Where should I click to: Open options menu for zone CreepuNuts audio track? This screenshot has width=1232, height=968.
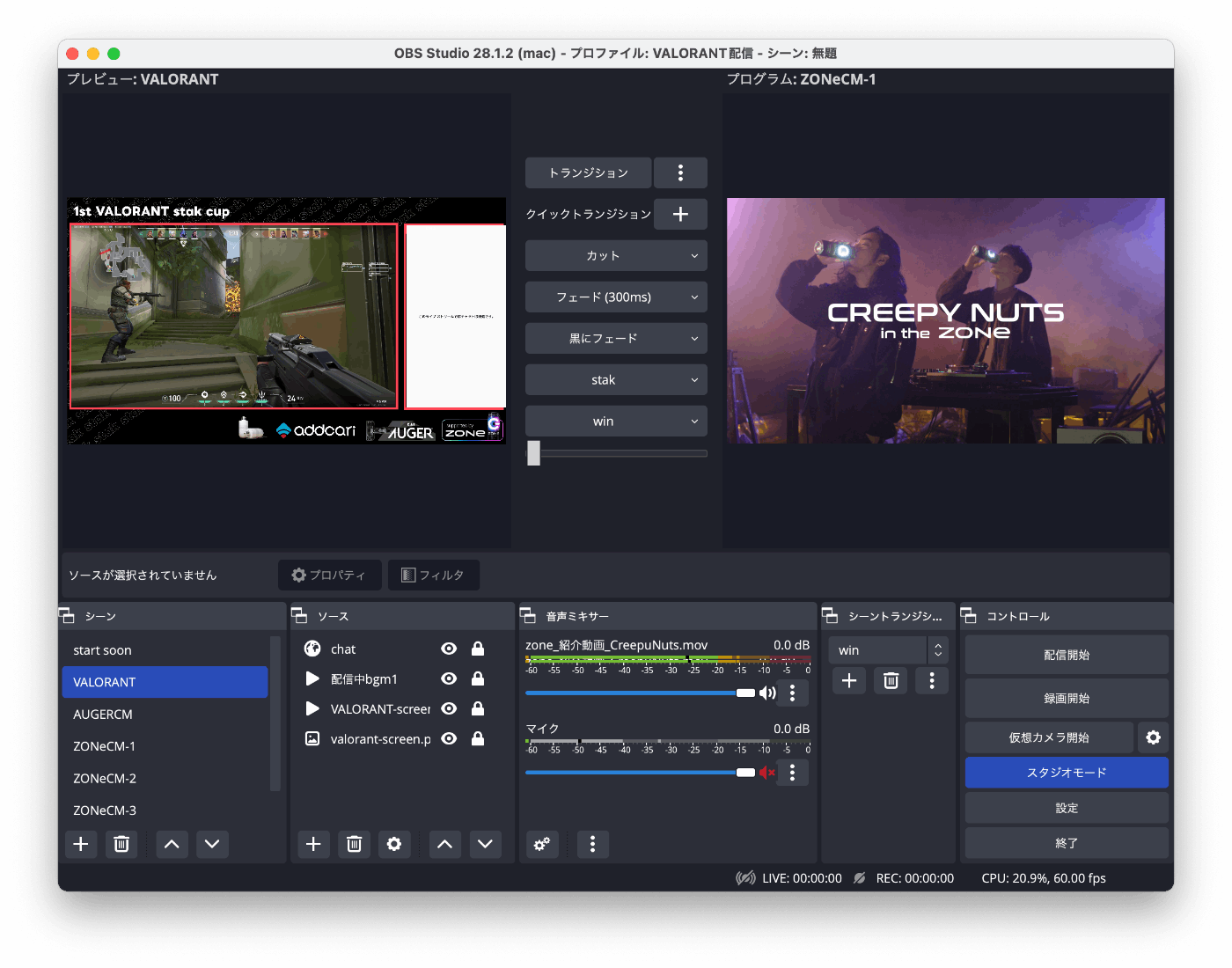coord(792,693)
